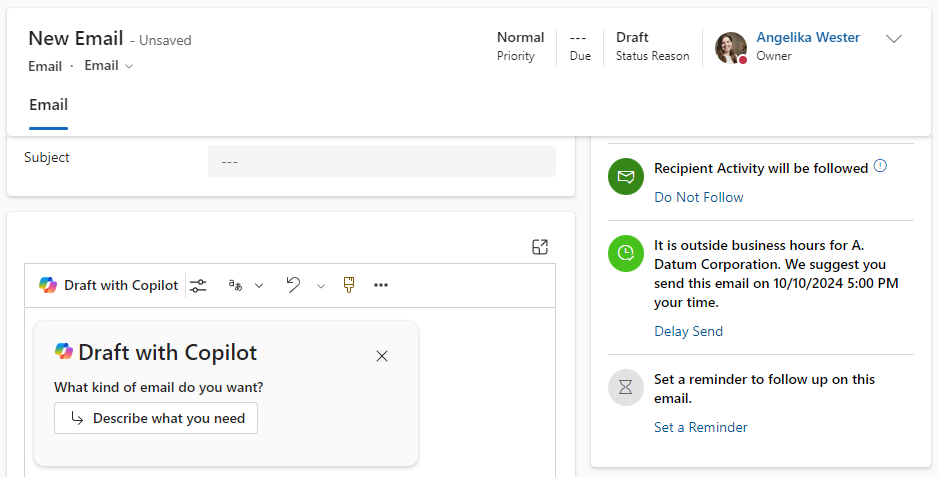Click the 'Recipient Activity will be followed' text
Image resolution: width=938 pixels, height=477 pixels.
click(761, 169)
